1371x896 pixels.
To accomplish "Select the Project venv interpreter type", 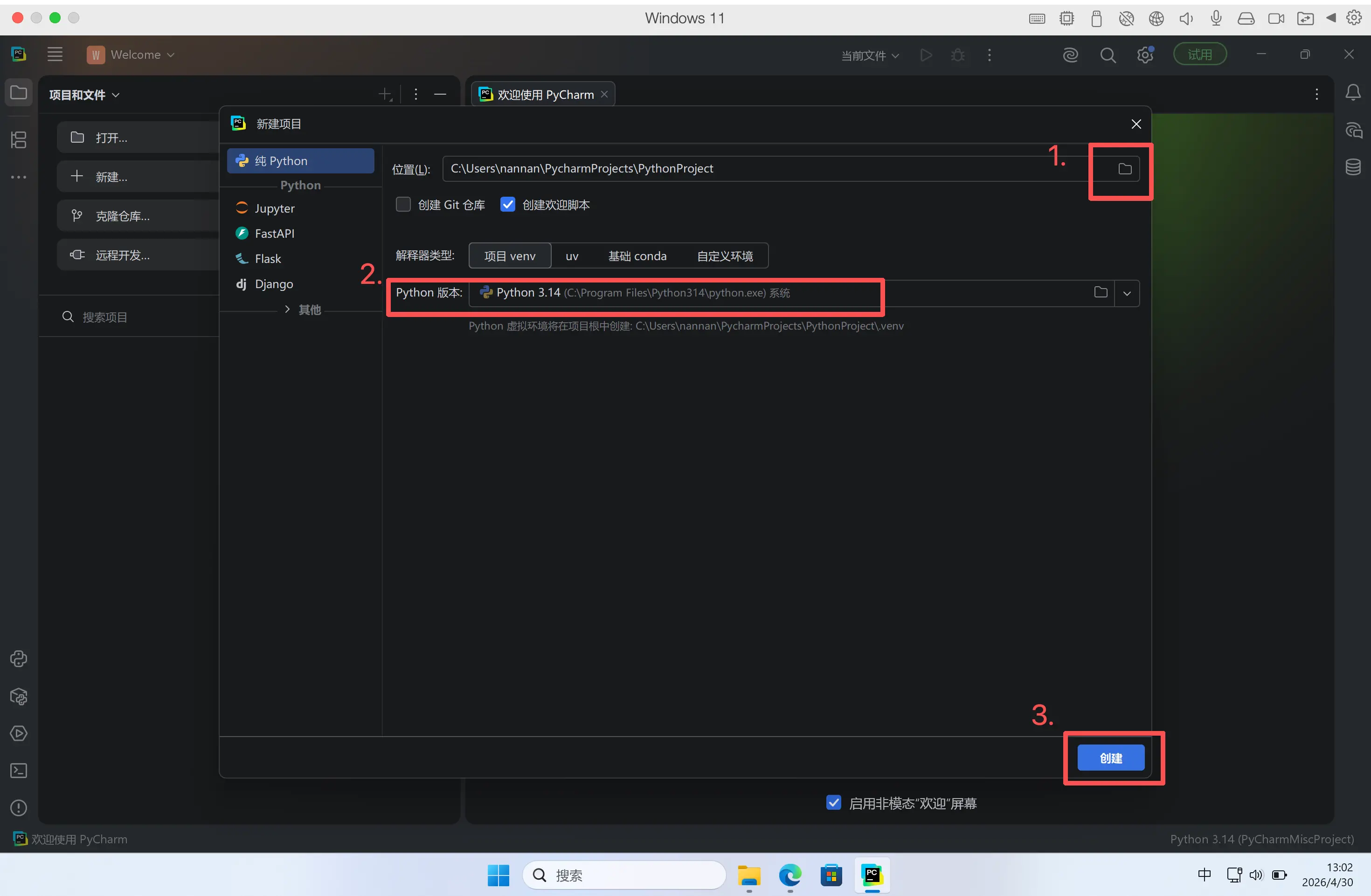I will [510, 255].
